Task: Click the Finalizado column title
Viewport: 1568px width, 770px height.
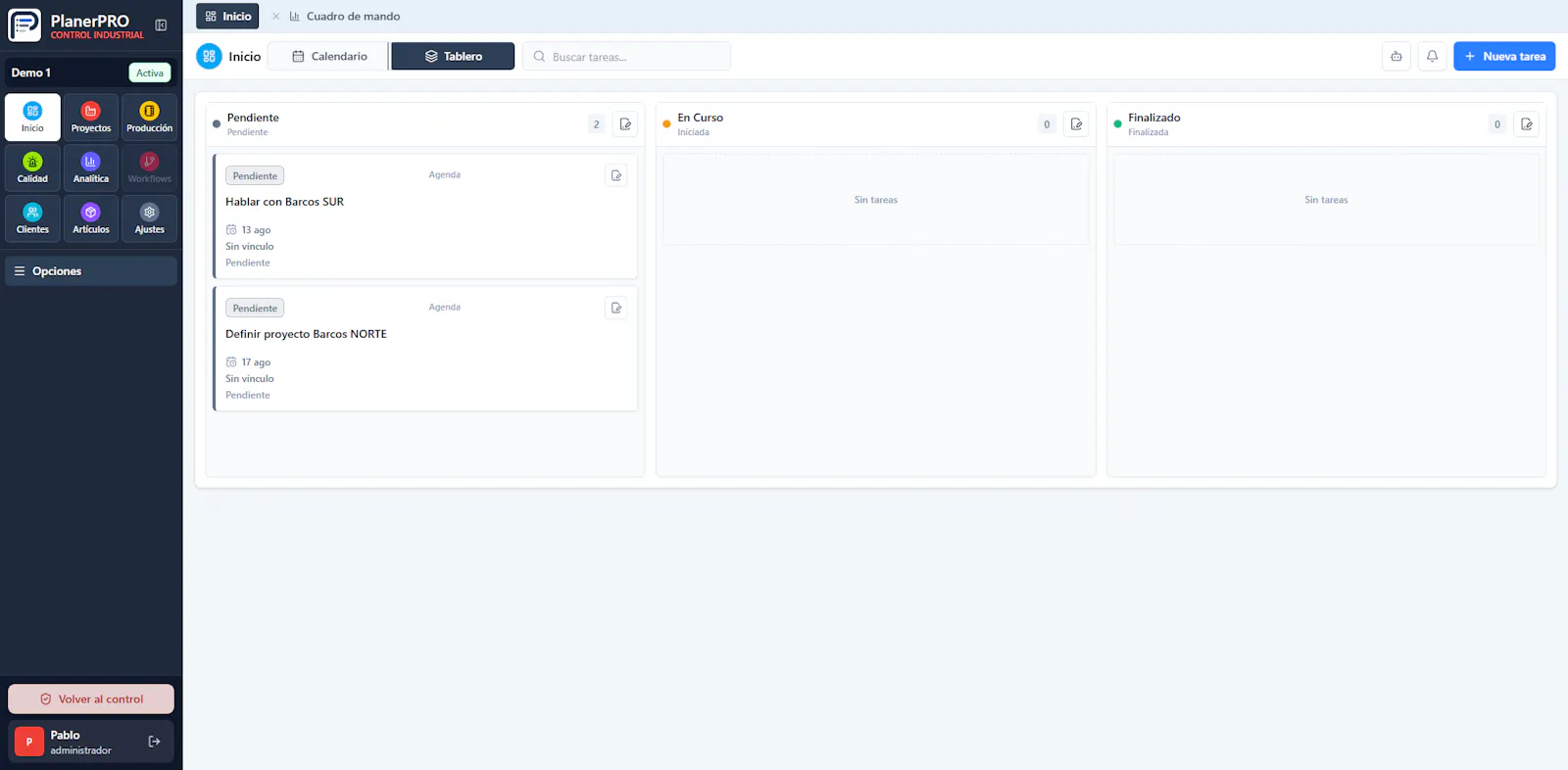Action: pyautogui.click(x=1154, y=118)
